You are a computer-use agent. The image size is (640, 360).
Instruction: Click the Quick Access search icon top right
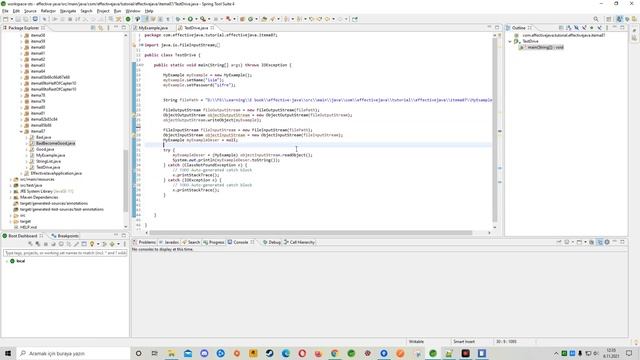(596, 19)
